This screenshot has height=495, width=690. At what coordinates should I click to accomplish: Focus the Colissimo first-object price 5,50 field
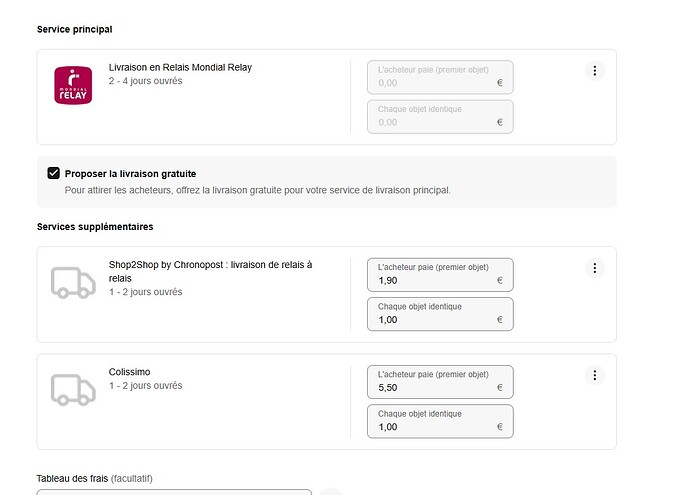point(440,382)
